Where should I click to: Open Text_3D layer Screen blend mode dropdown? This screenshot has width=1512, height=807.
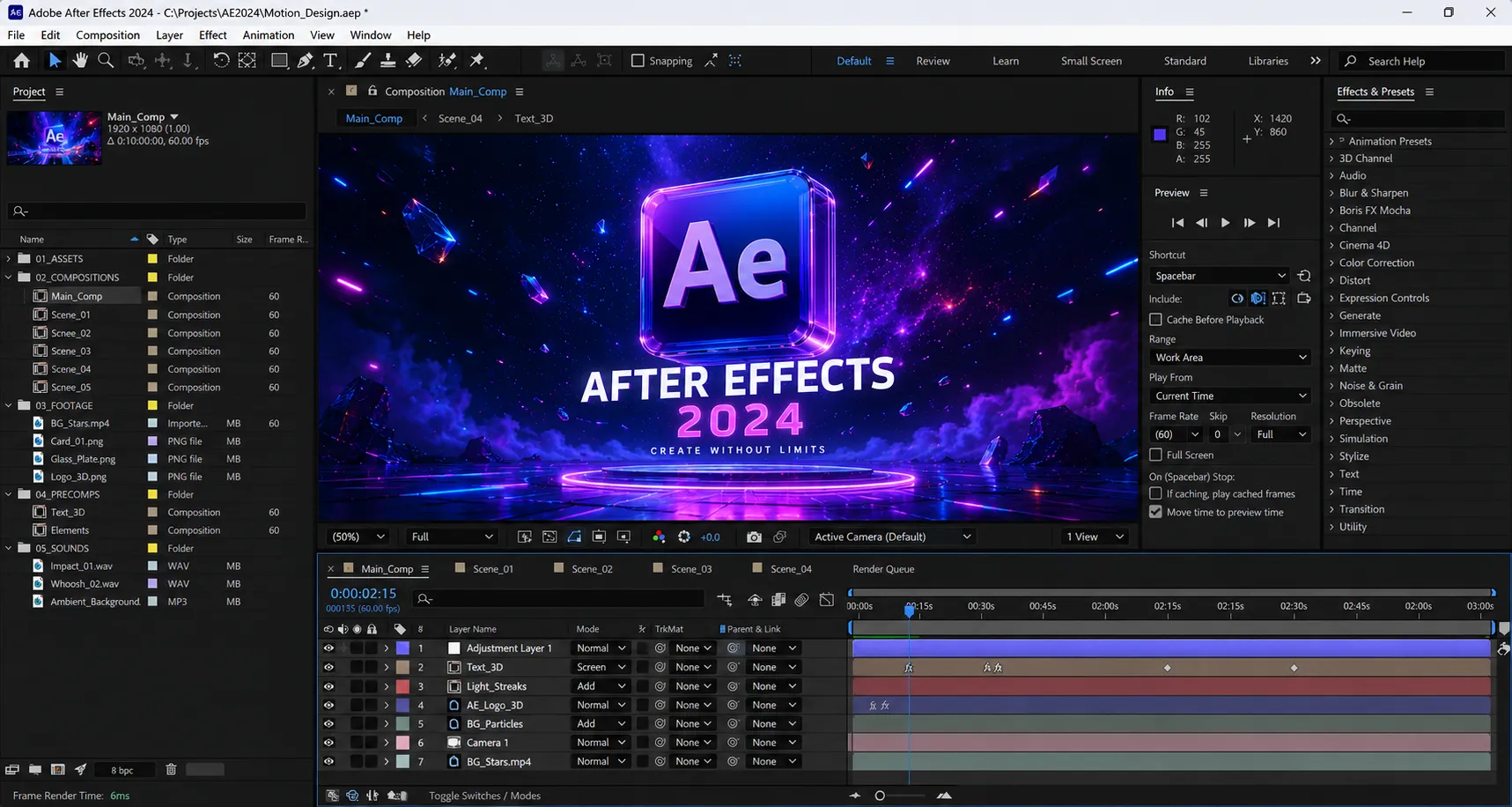(601, 667)
